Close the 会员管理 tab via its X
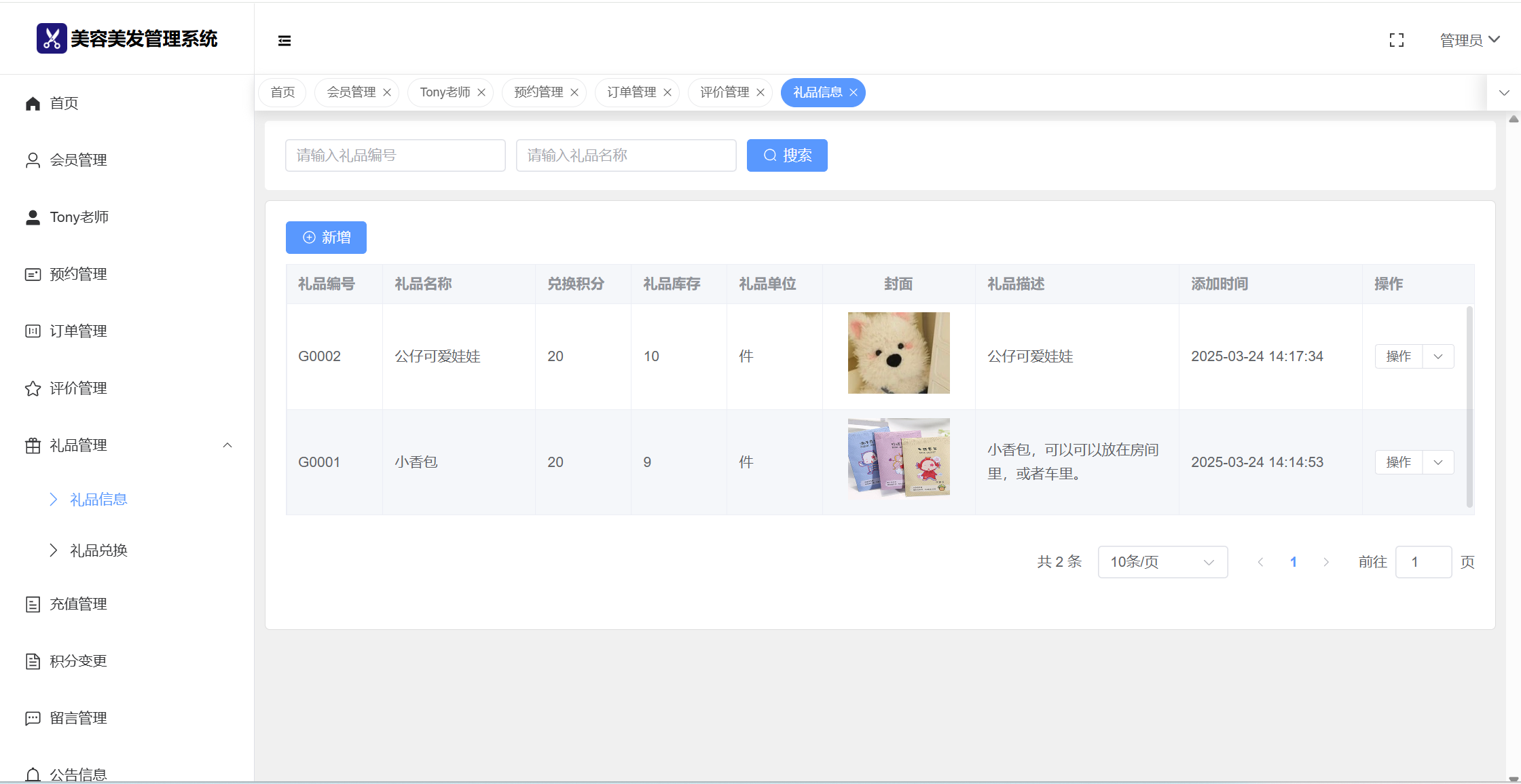This screenshot has width=1521, height=784. pos(387,92)
